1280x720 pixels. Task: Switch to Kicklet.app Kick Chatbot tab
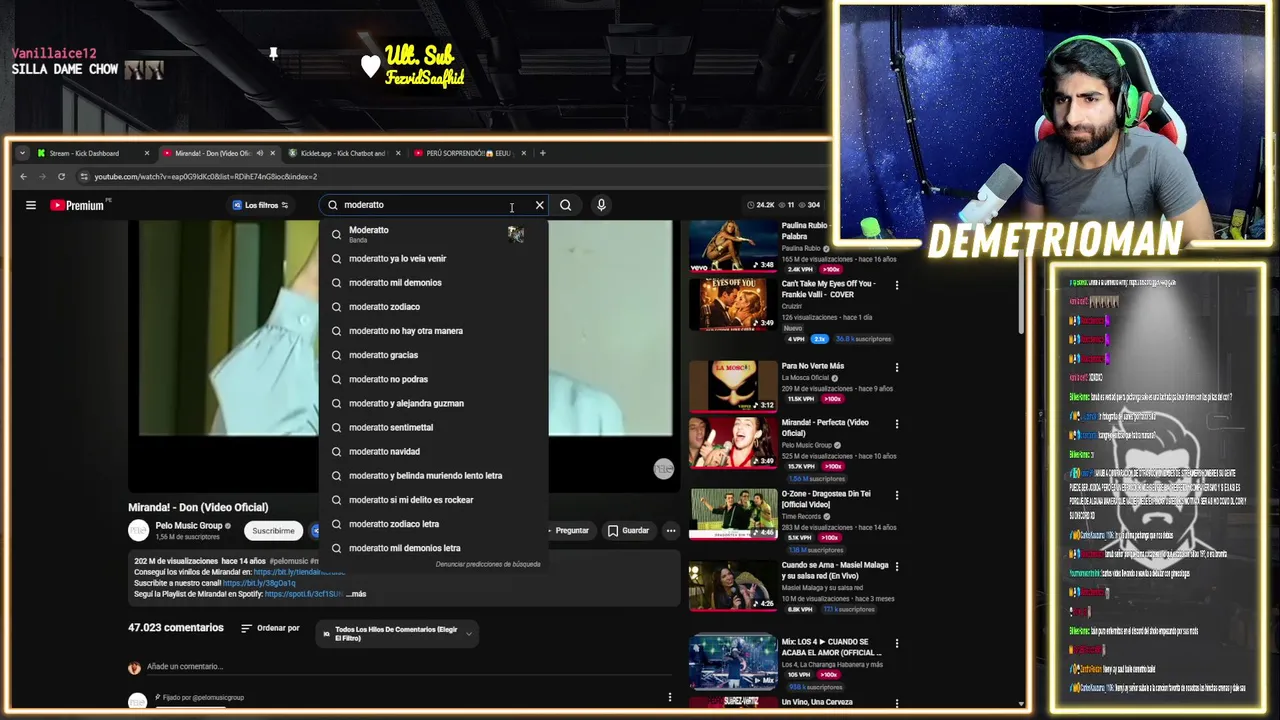point(343,153)
